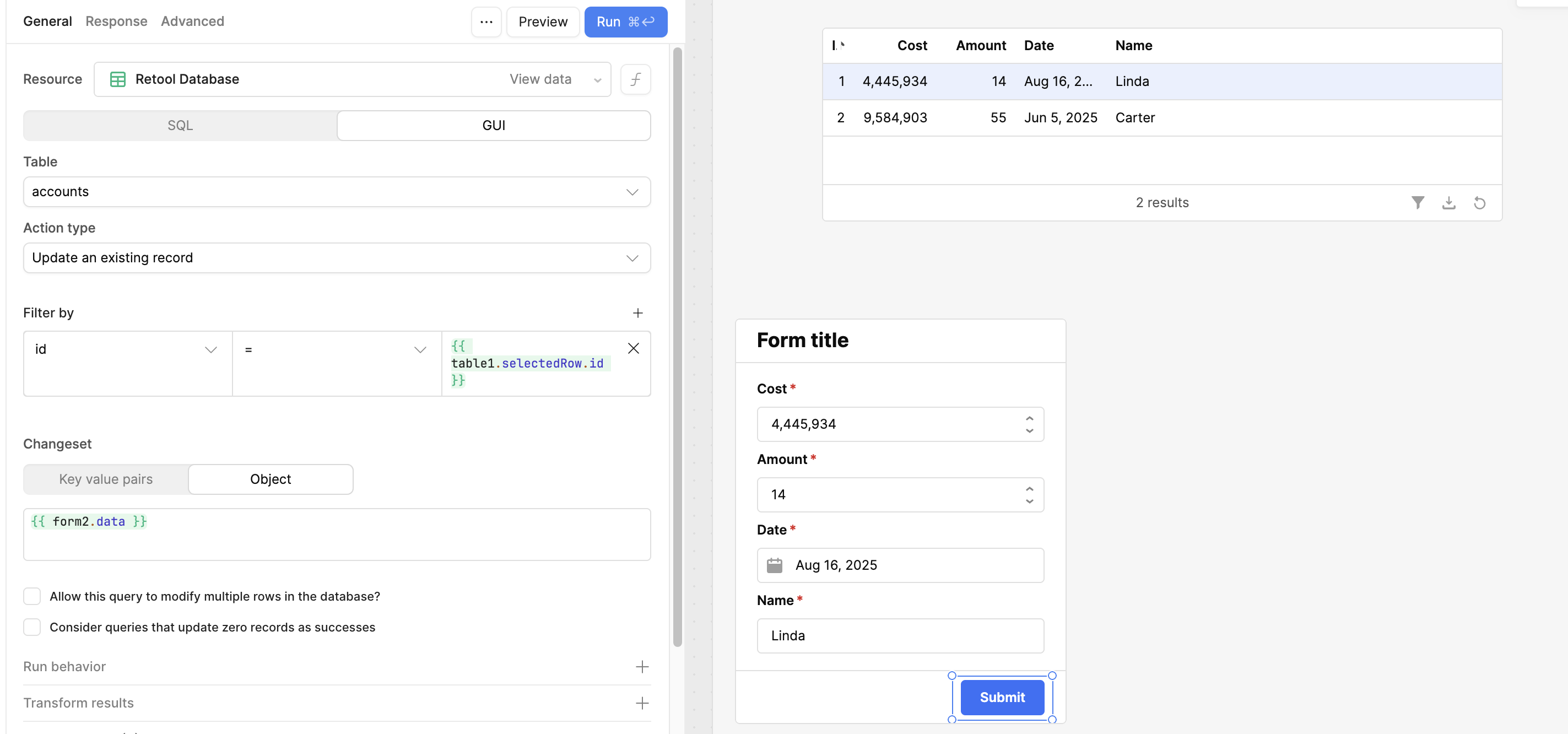The width and height of the screenshot is (1568, 734).
Task: Click the Retool Database resource icon
Action: coord(117,79)
